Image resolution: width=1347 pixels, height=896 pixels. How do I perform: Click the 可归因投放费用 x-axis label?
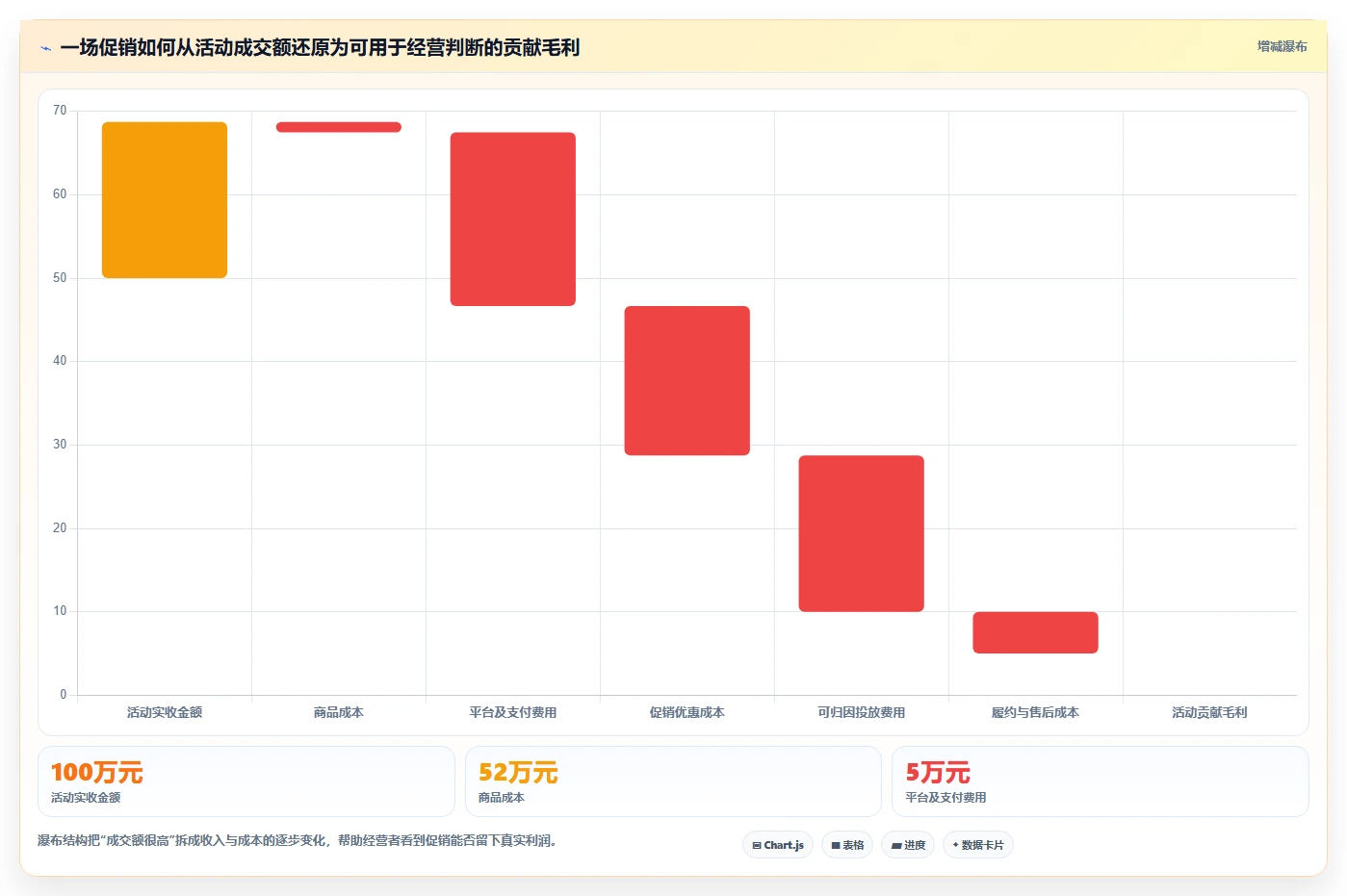click(x=862, y=712)
